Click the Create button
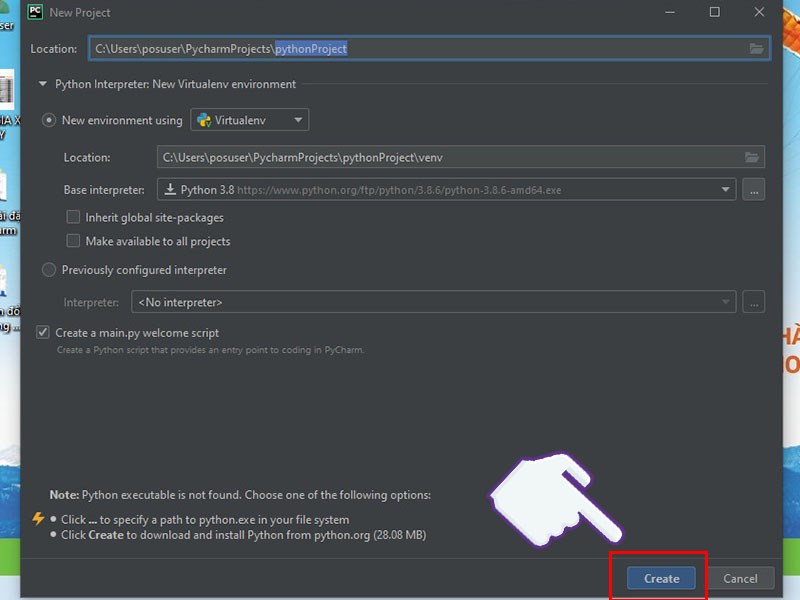800x600 pixels. [x=660, y=578]
